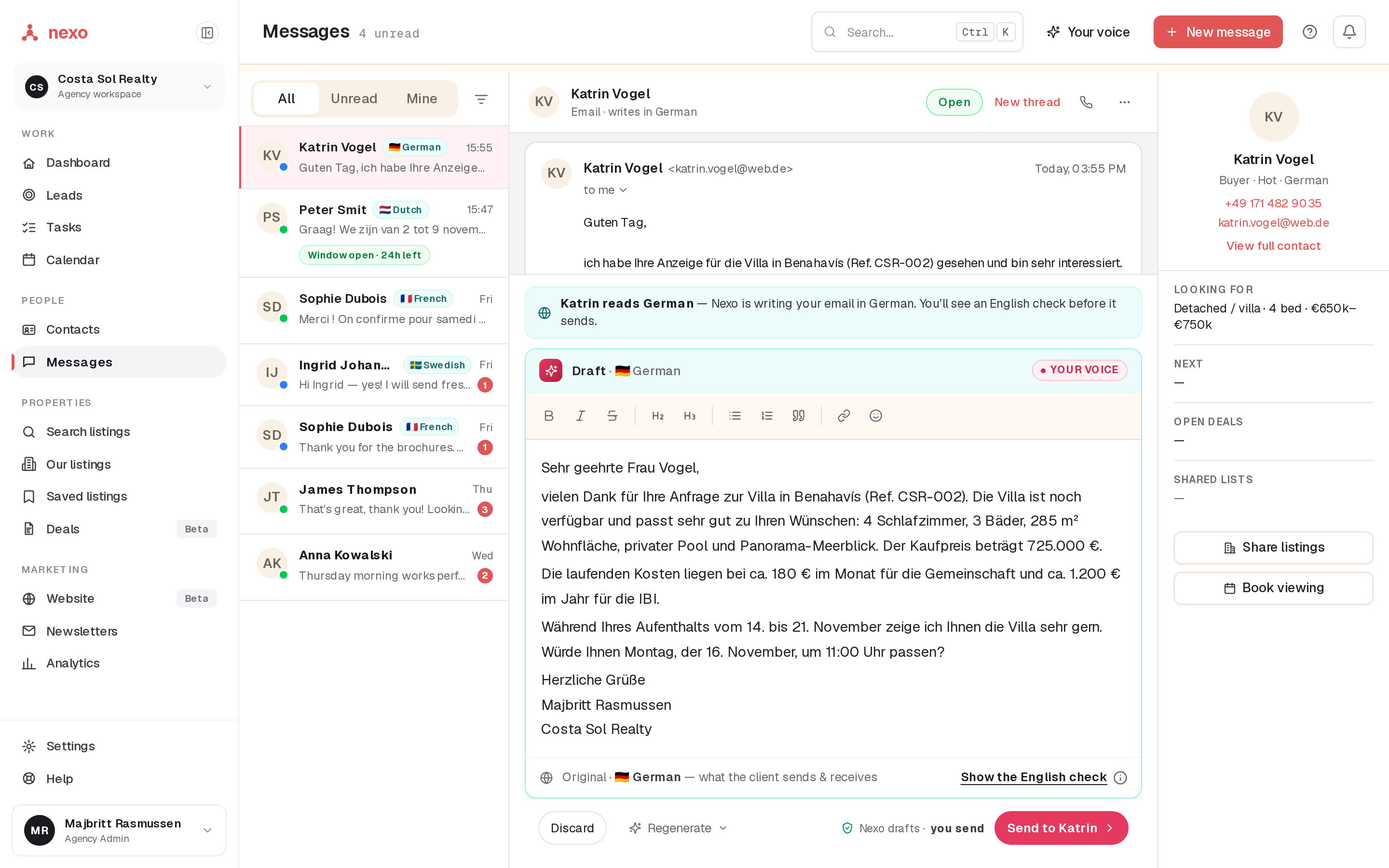Click the Open status badge
Screen dimensions: 1389x868
pos(954,102)
